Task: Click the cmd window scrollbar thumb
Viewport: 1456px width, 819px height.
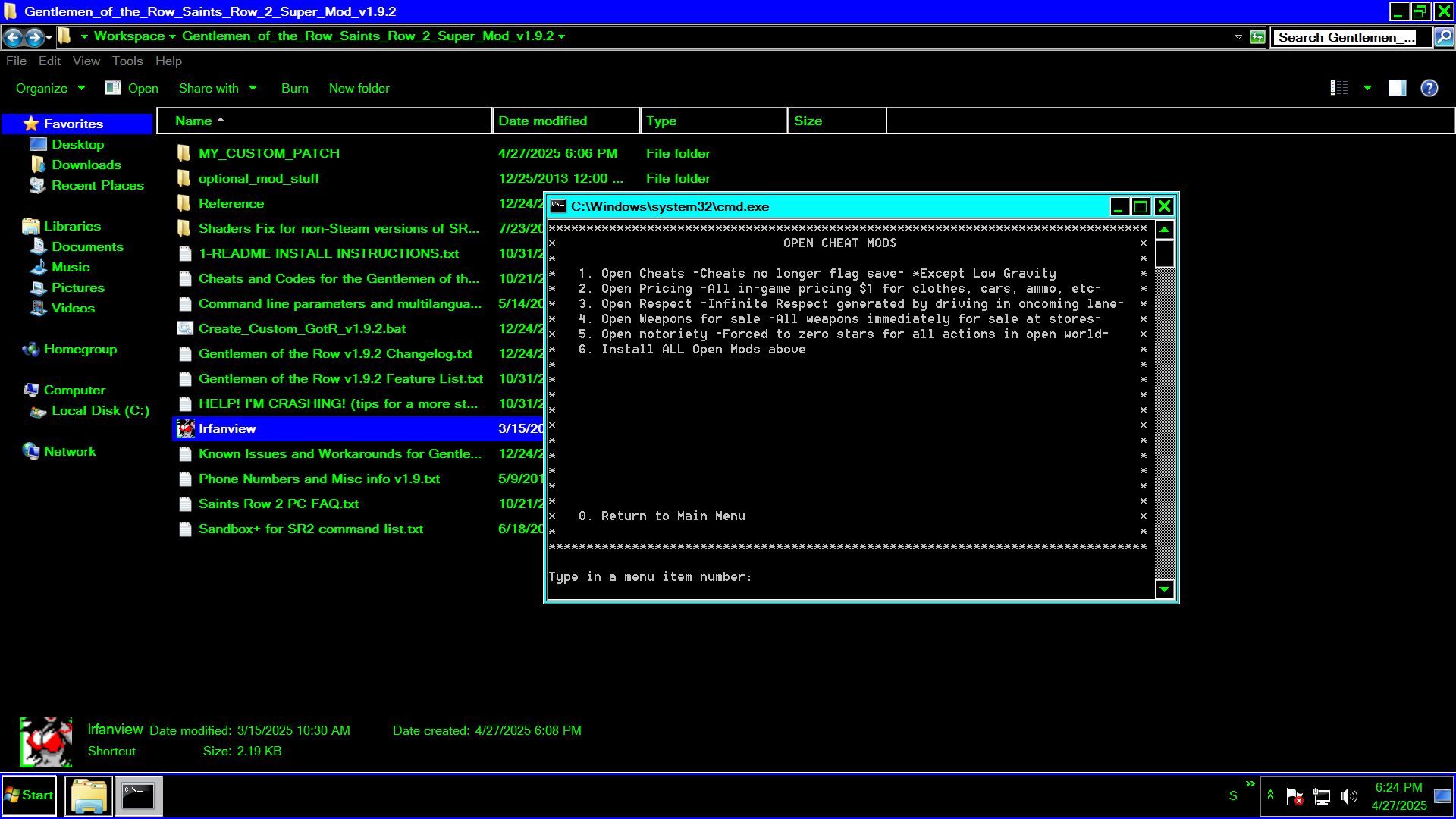Action: 1164,253
